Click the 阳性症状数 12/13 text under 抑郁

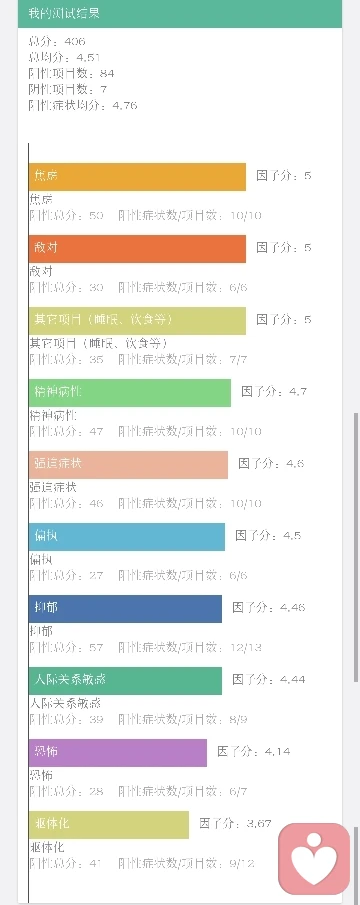[x=190, y=648]
